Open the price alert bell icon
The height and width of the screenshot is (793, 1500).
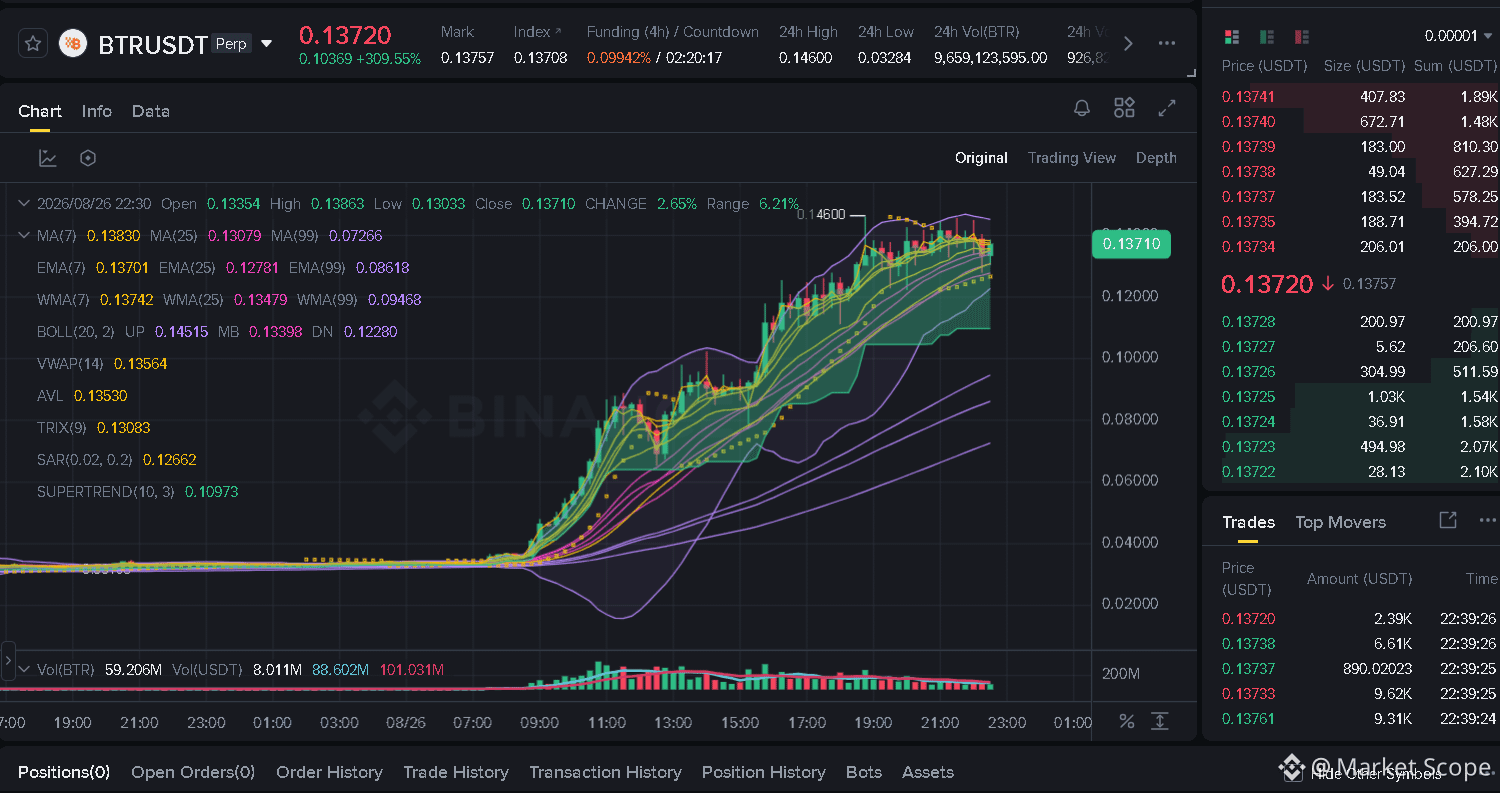pos(1082,108)
